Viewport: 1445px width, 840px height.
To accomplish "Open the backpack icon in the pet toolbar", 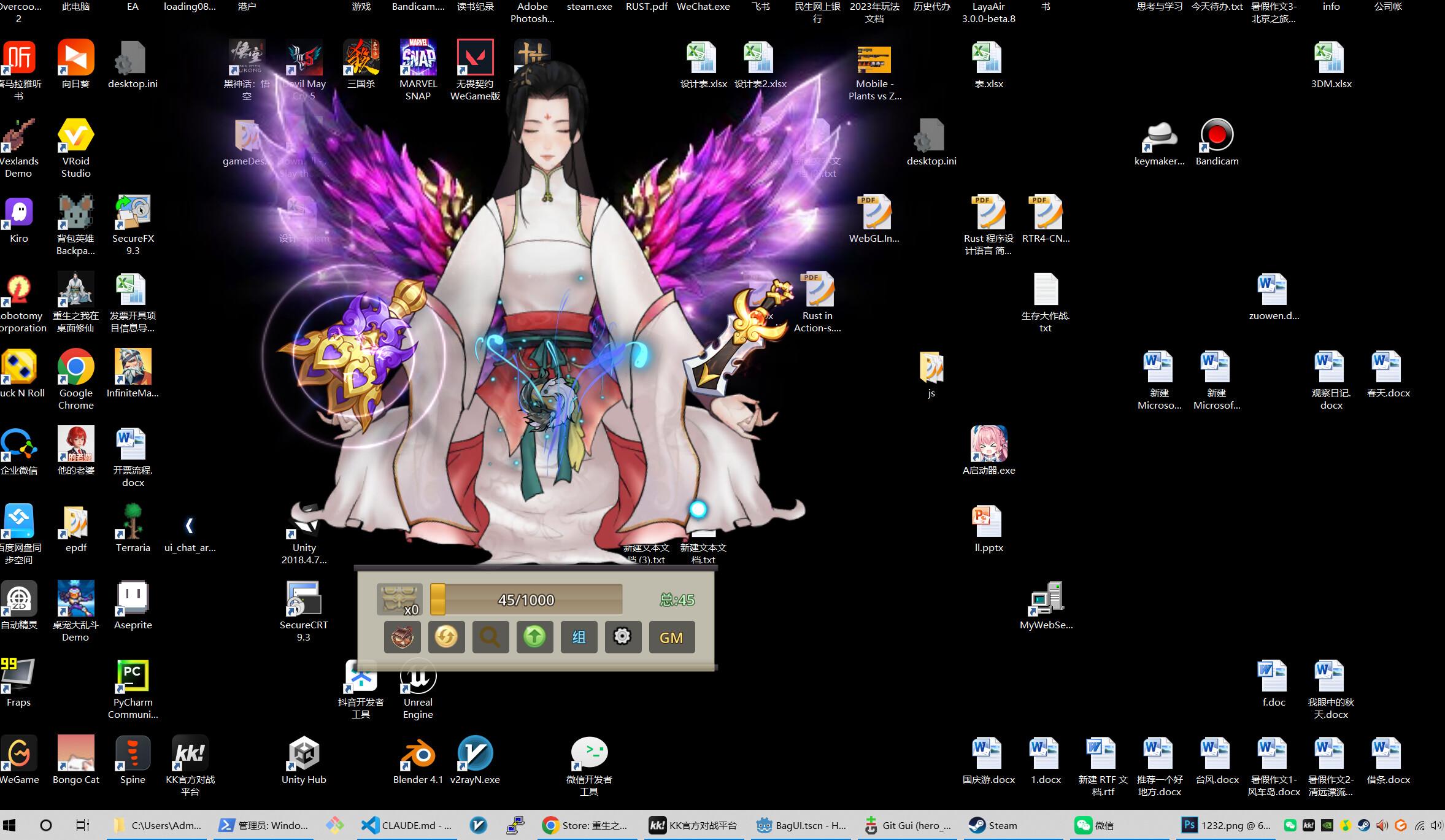I will coord(402,637).
